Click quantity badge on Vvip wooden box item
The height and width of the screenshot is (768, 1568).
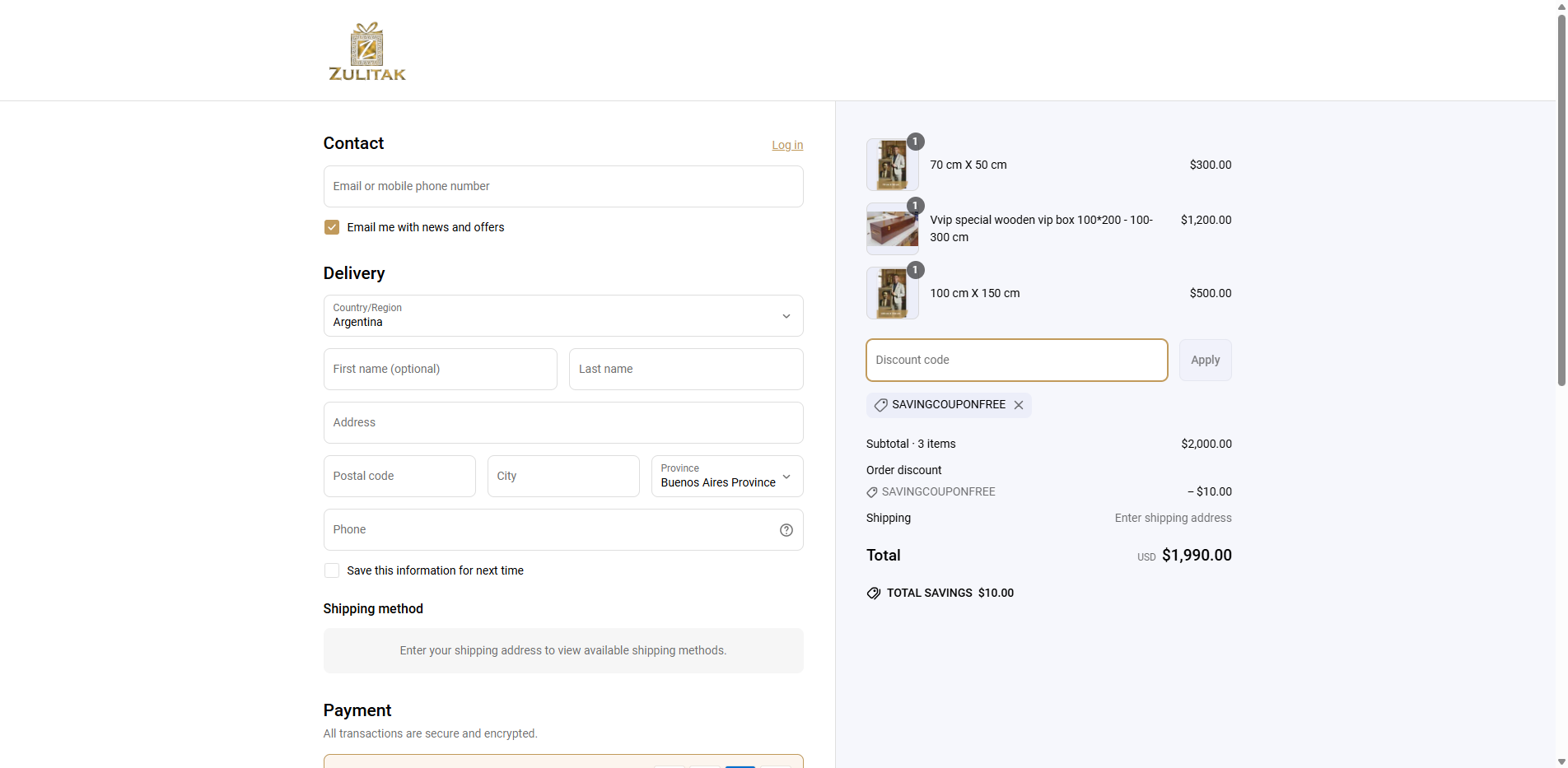click(x=915, y=206)
